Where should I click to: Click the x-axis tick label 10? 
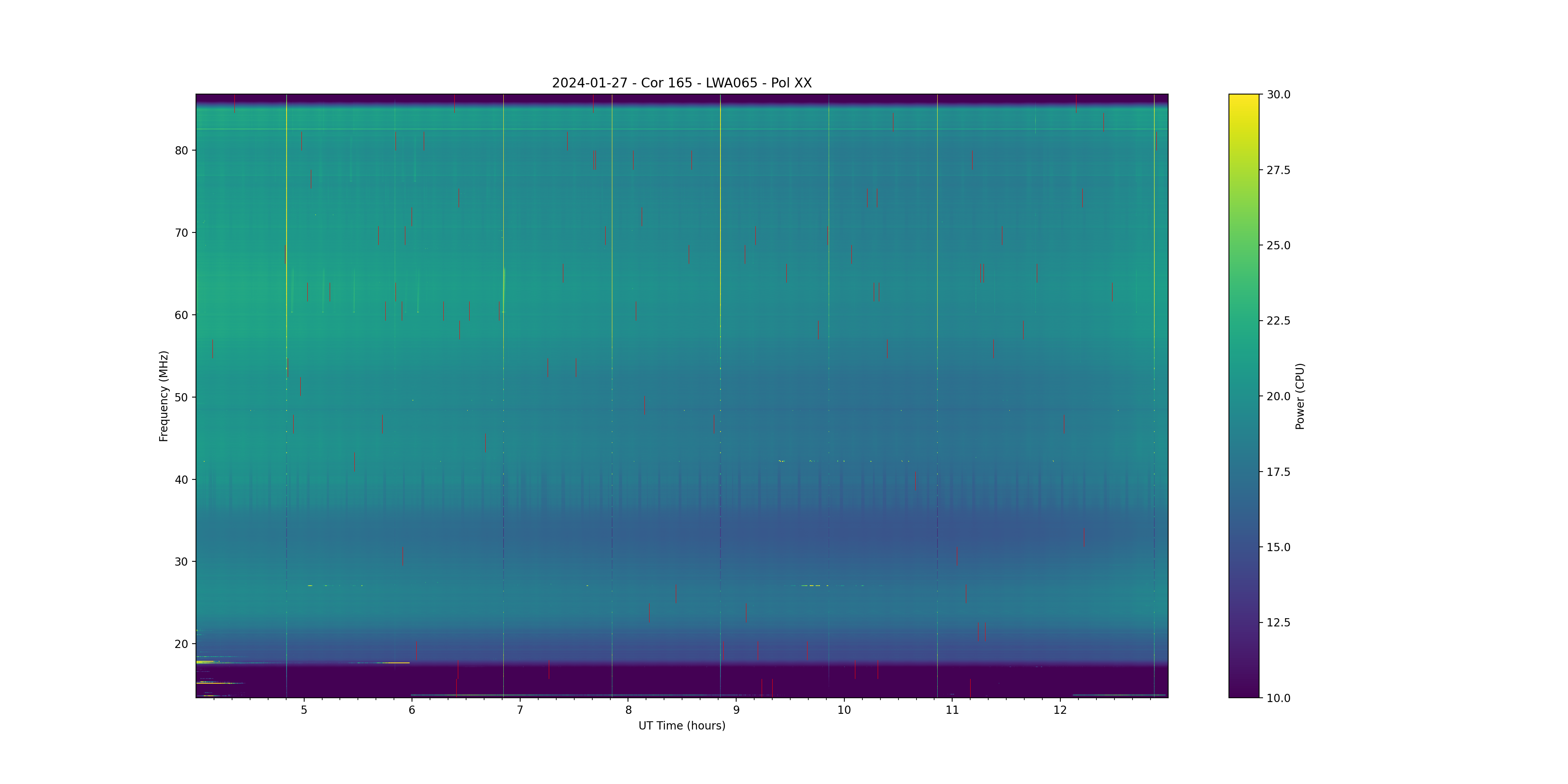(844, 710)
